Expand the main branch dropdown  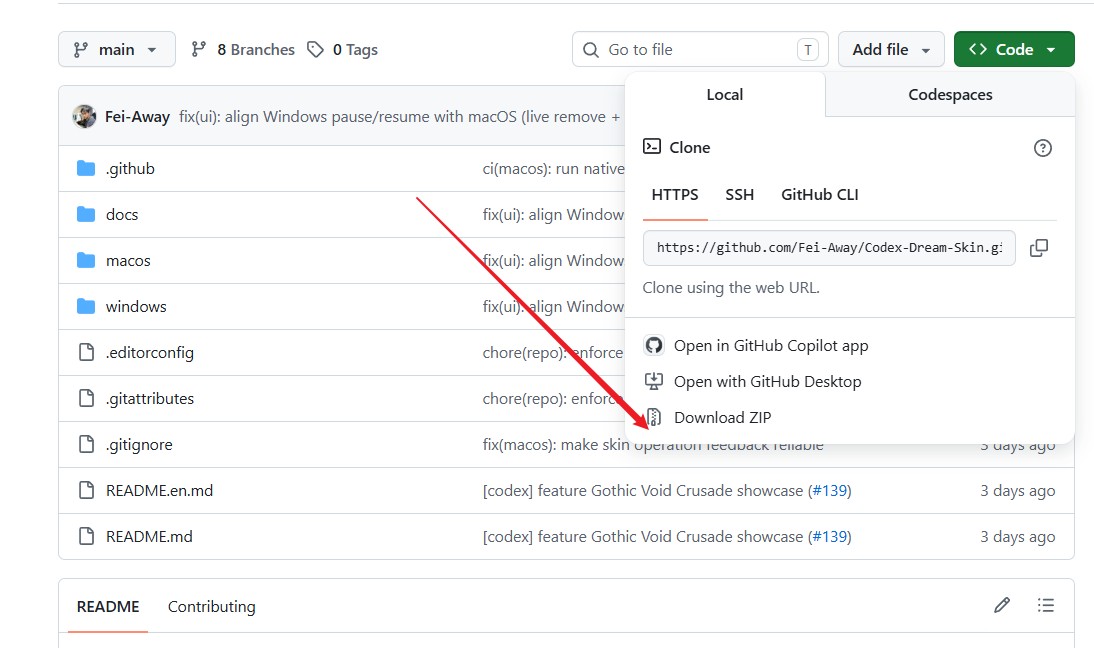pyautogui.click(x=117, y=50)
